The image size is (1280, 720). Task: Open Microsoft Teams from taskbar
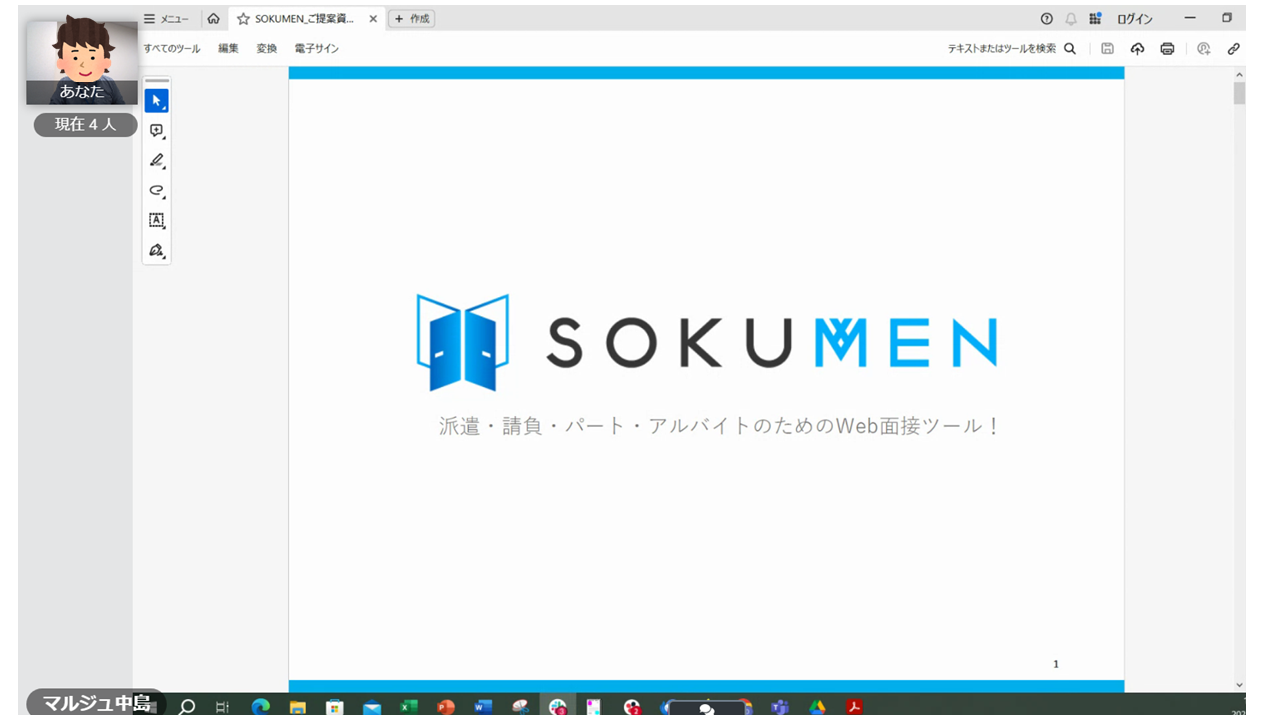coord(780,707)
